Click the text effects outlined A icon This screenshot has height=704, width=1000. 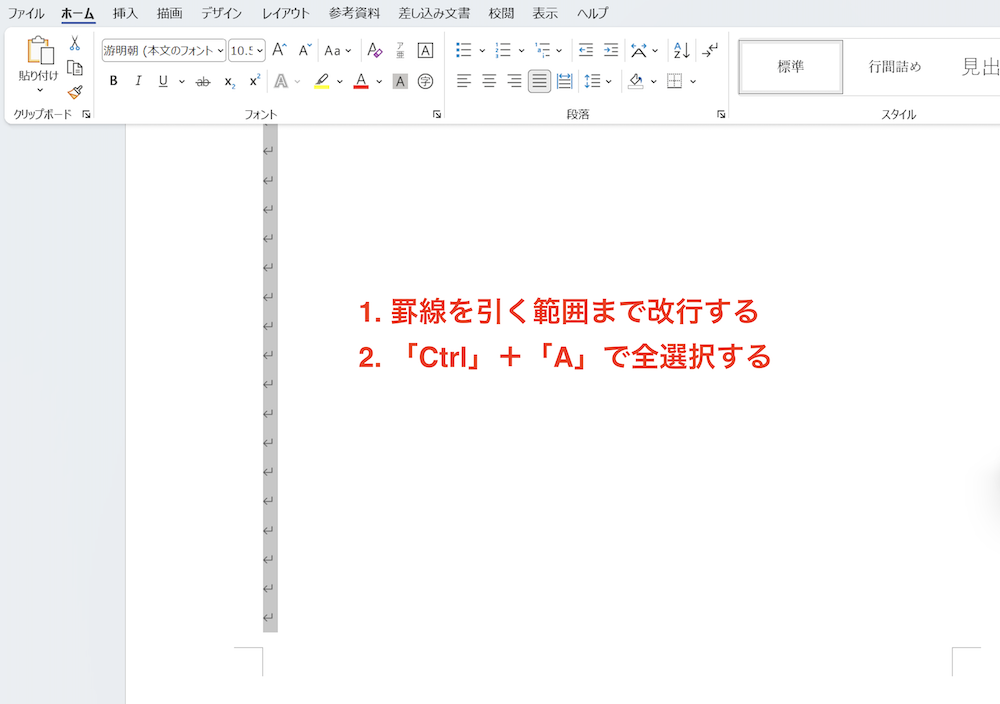tap(281, 81)
